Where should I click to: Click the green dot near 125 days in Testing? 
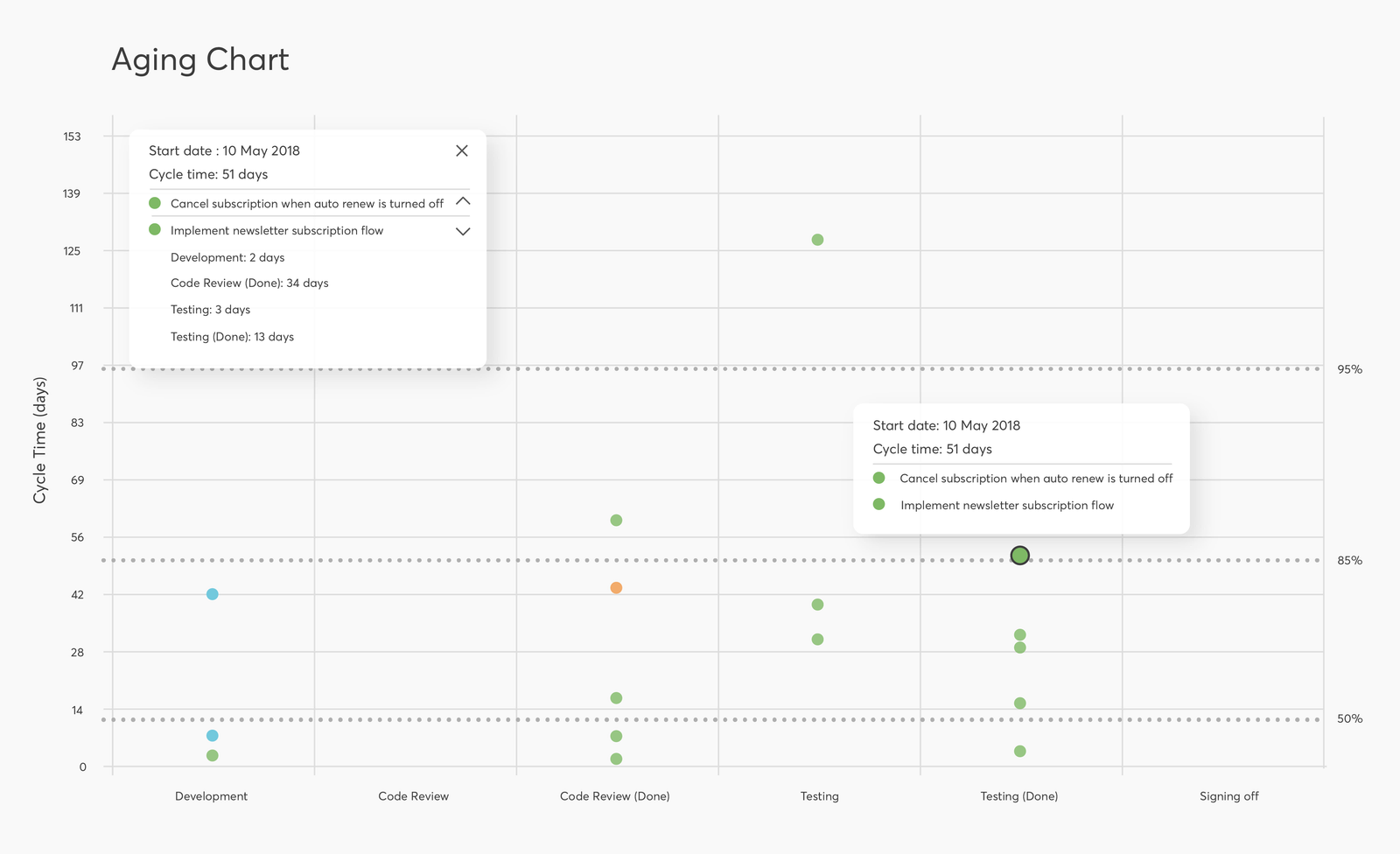817,240
